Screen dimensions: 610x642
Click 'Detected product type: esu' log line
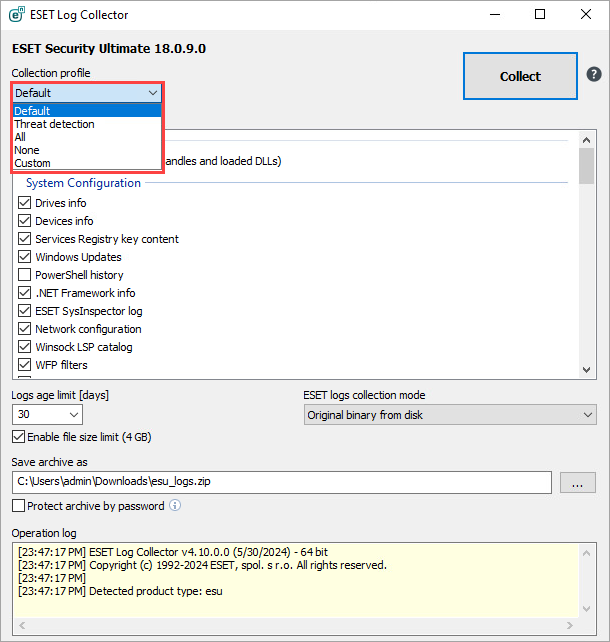click(120, 591)
